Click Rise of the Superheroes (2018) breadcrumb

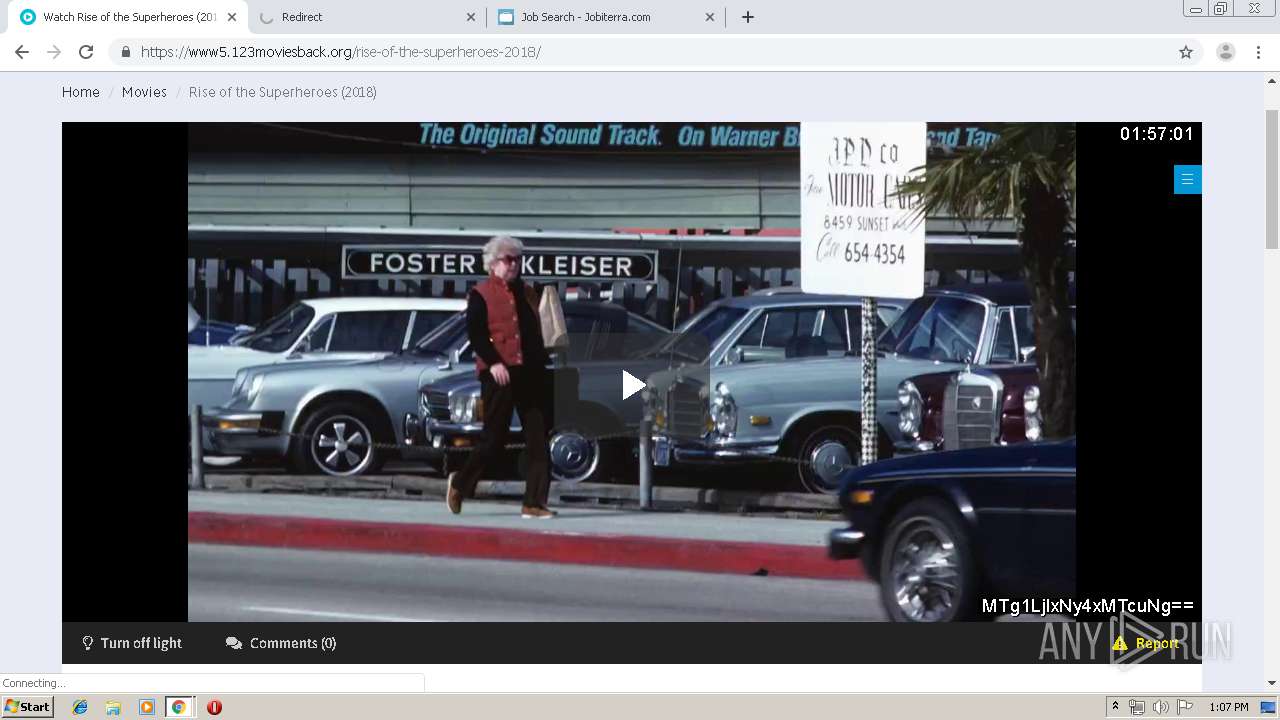point(283,92)
